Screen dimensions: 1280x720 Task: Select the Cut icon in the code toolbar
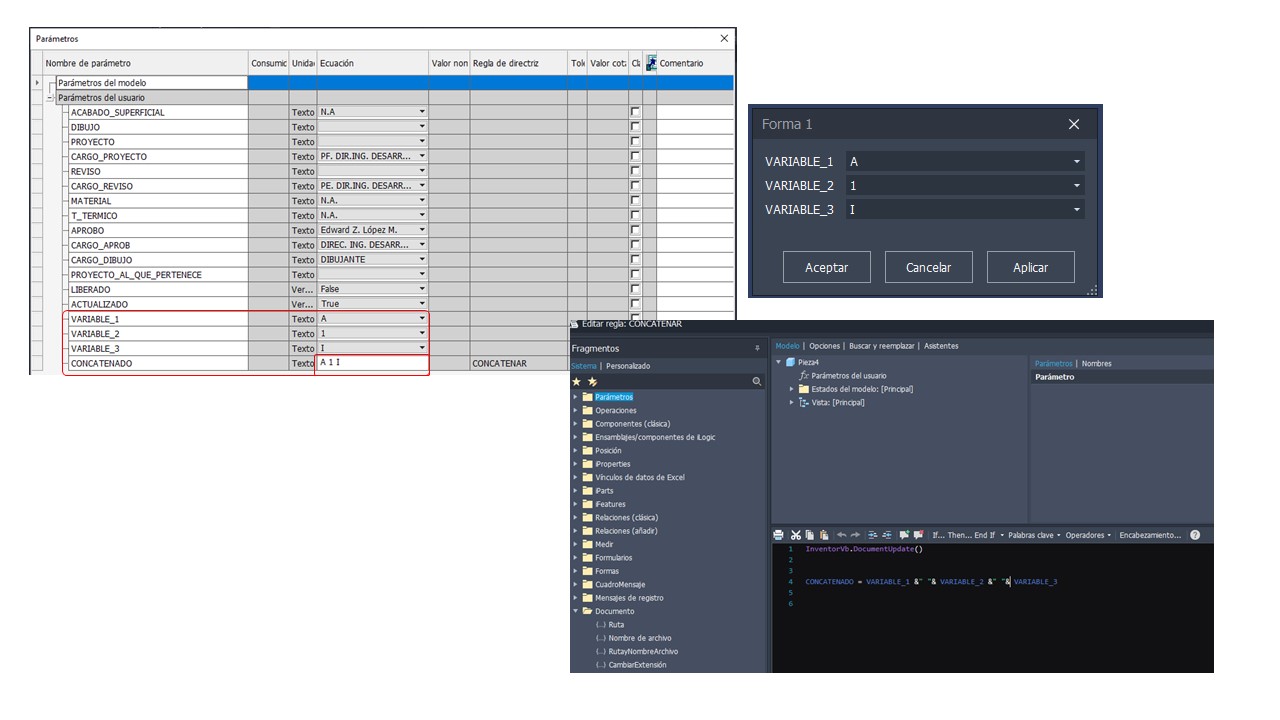point(796,535)
